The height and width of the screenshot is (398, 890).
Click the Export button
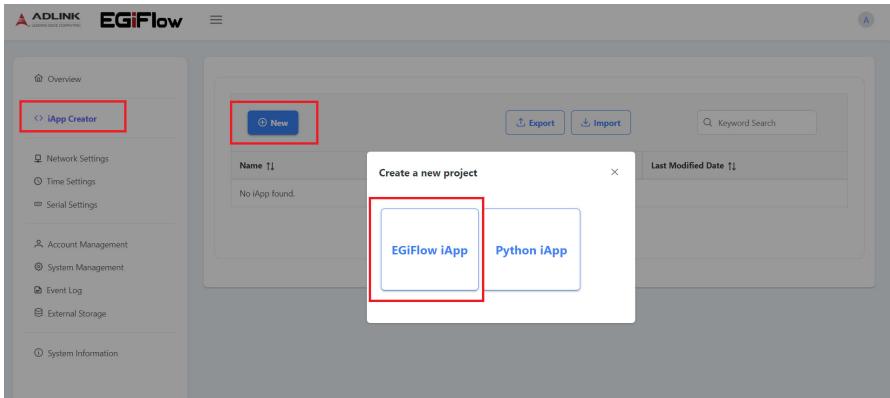(x=535, y=123)
